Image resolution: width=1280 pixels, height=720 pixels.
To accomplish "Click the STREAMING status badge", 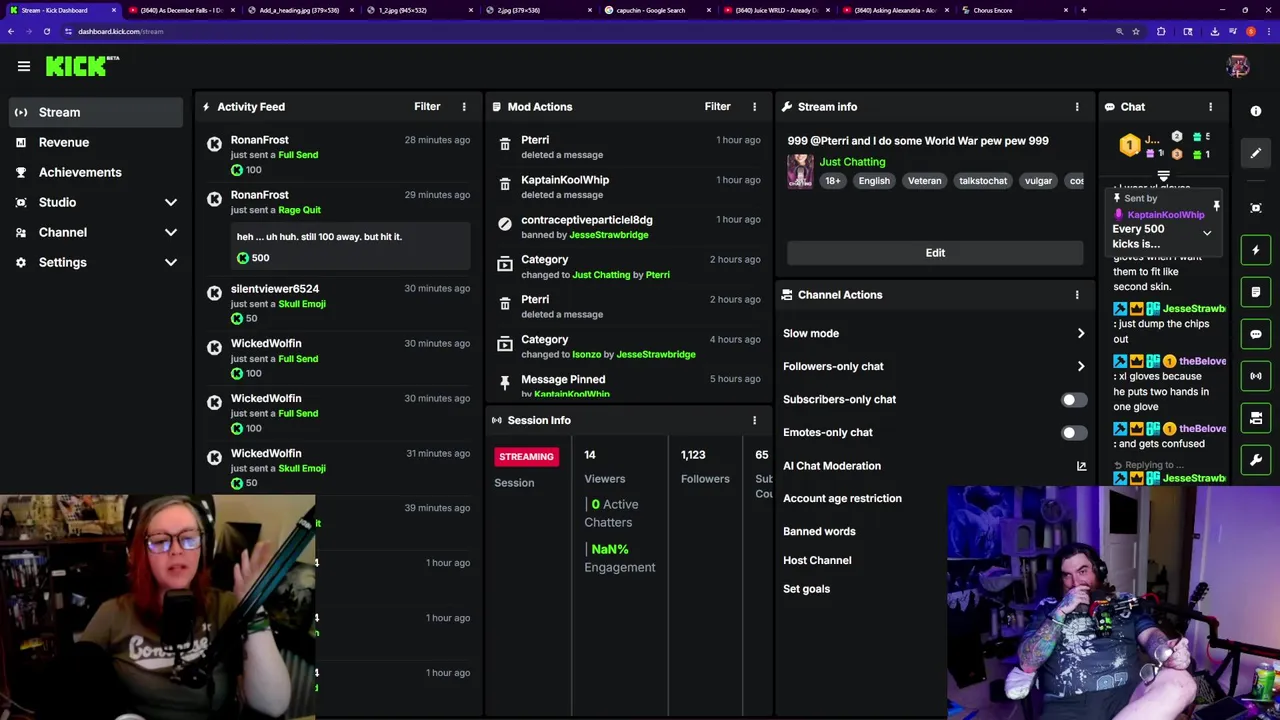I will pos(526,457).
